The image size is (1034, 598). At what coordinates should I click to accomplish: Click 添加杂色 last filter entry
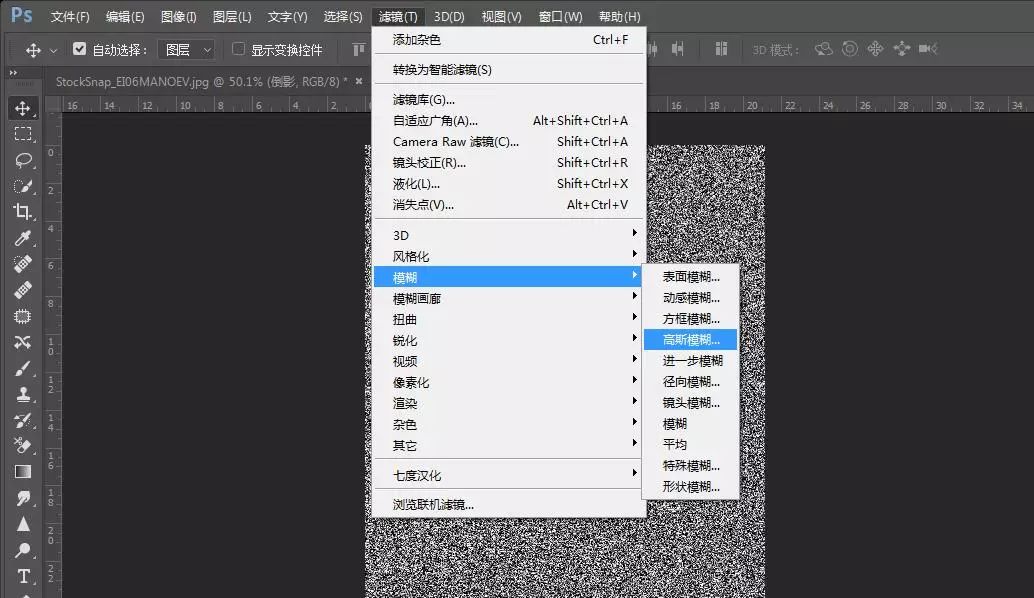coord(509,40)
